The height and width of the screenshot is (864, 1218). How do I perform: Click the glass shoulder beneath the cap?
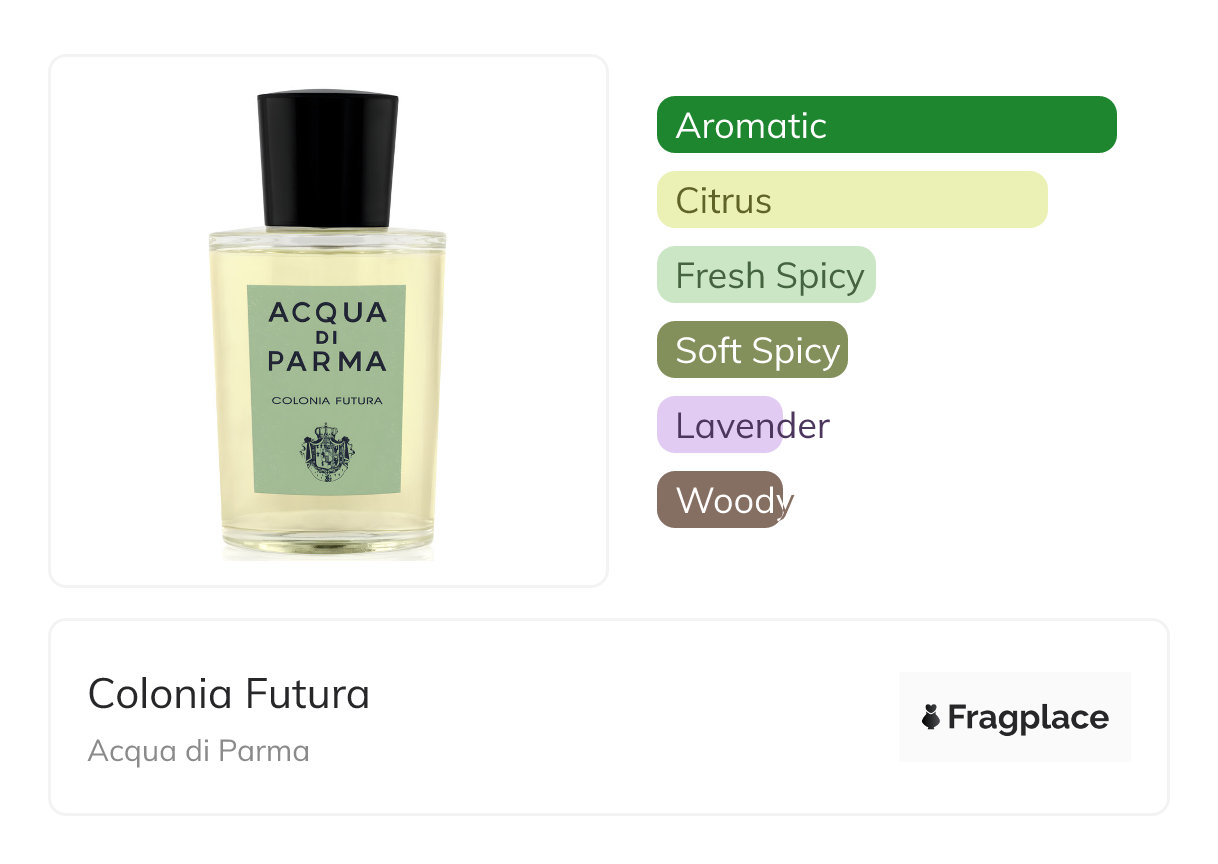(x=327, y=239)
